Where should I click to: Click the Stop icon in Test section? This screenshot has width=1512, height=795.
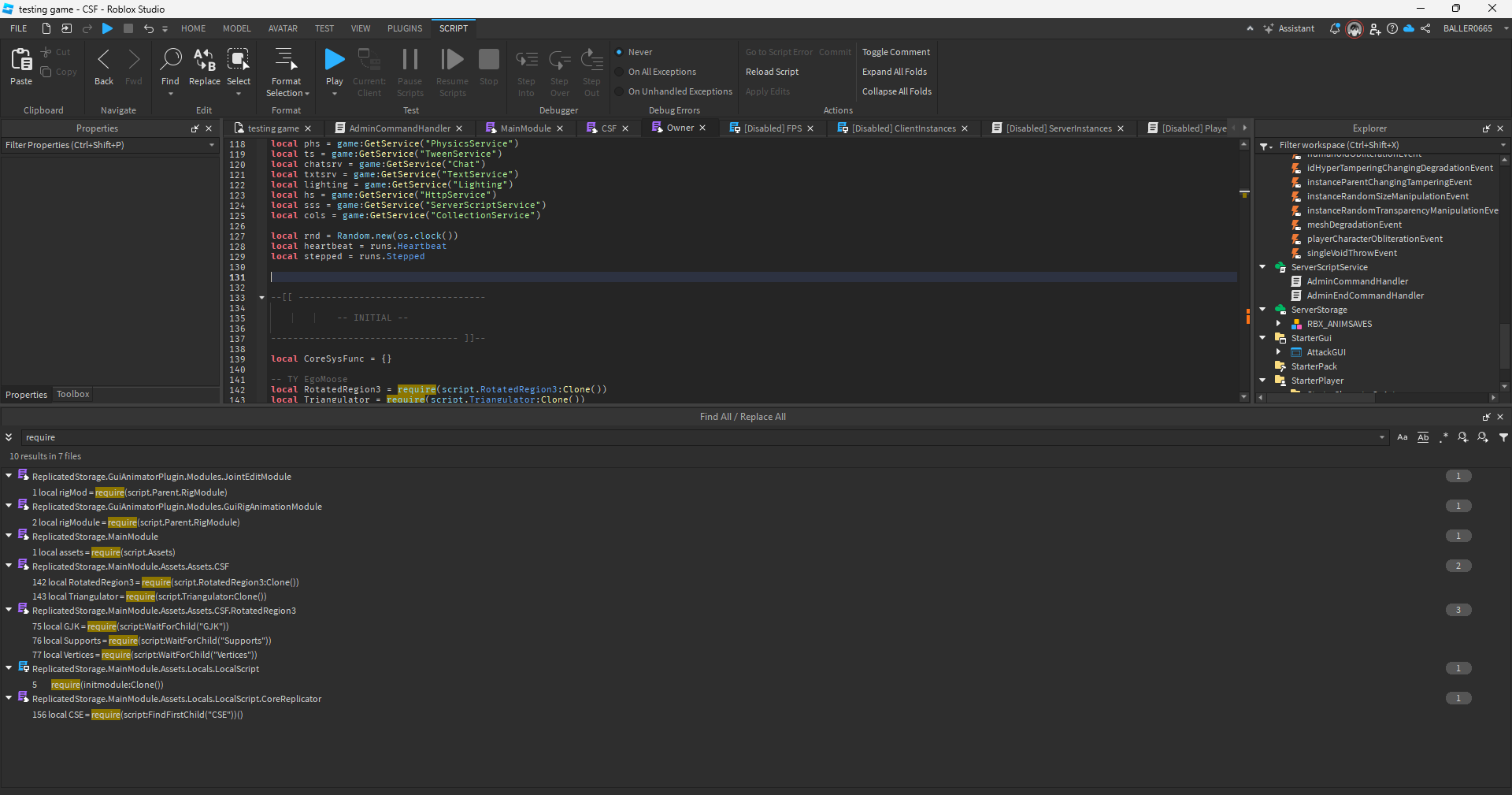tap(488, 59)
